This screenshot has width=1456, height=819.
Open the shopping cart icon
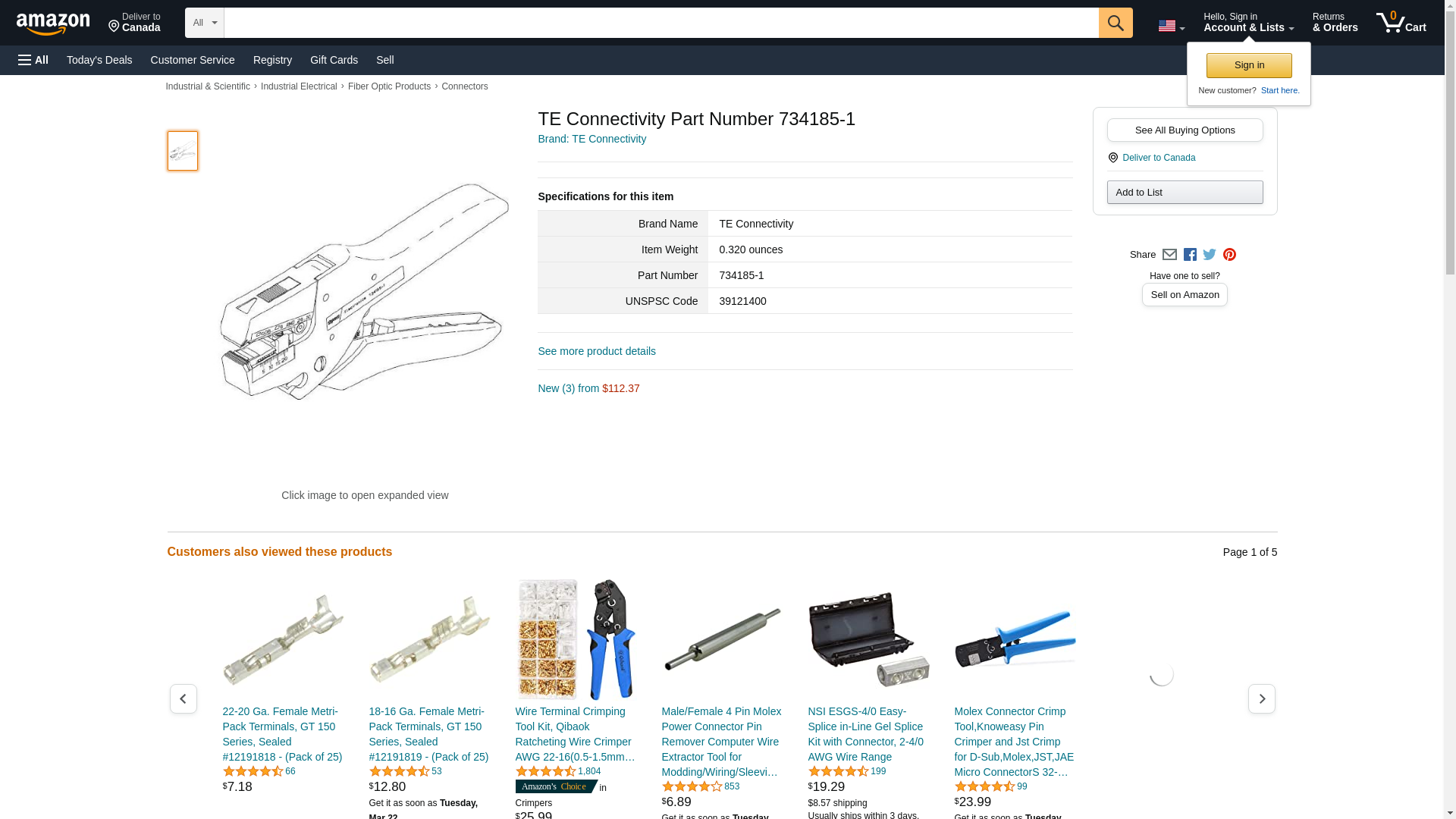click(x=1401, y=23)
